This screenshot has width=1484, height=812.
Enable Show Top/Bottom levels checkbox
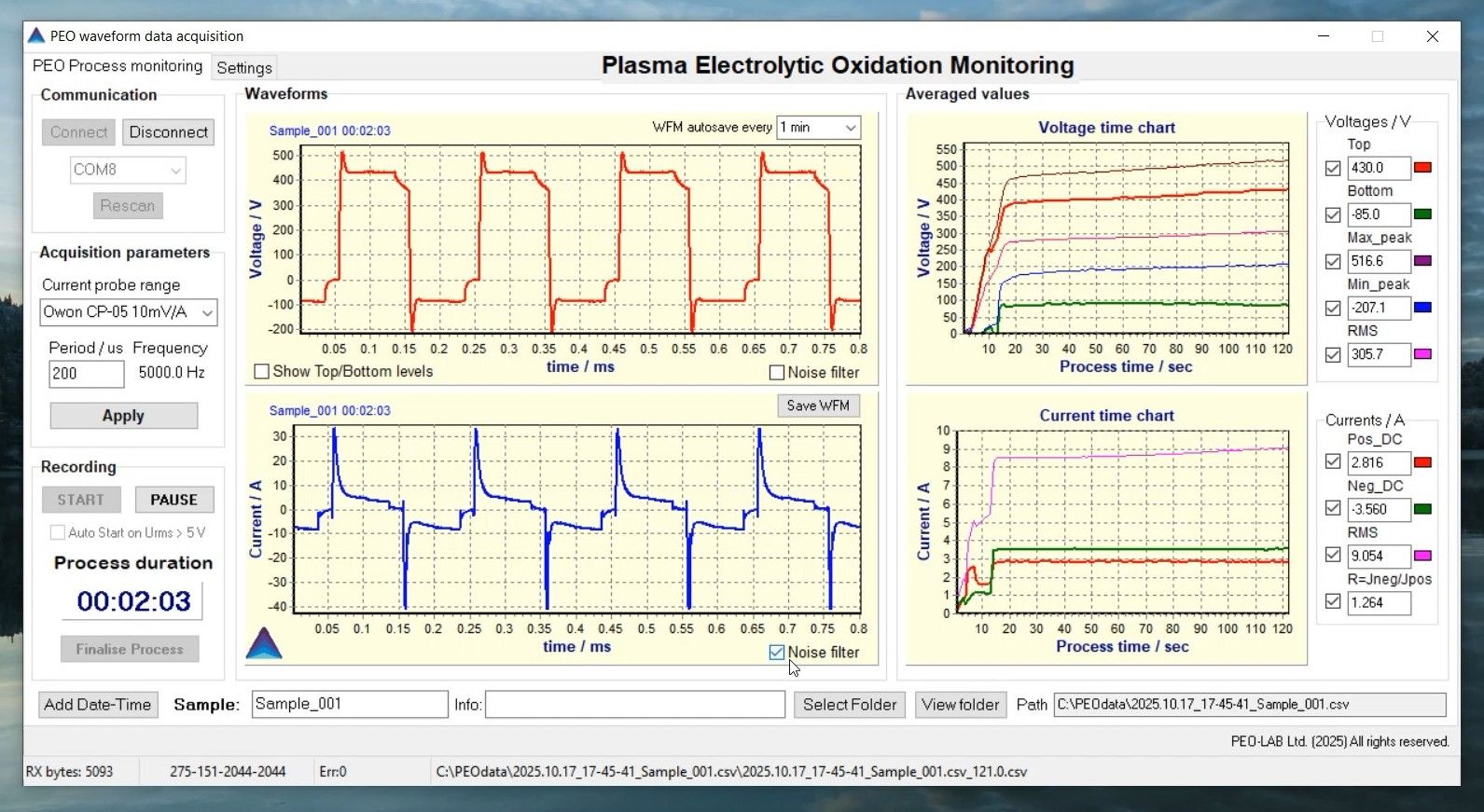pyautogui.click(x=262, y=371)
